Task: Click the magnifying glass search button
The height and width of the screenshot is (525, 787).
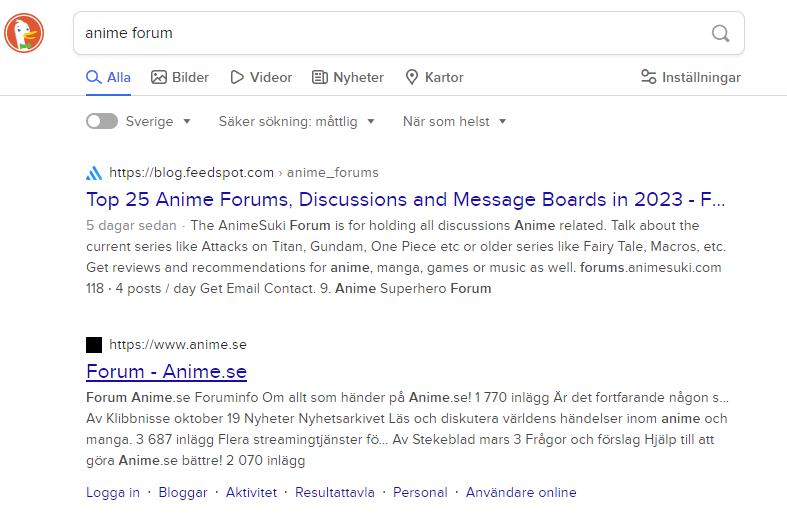Action: click(x=720, y=33)
